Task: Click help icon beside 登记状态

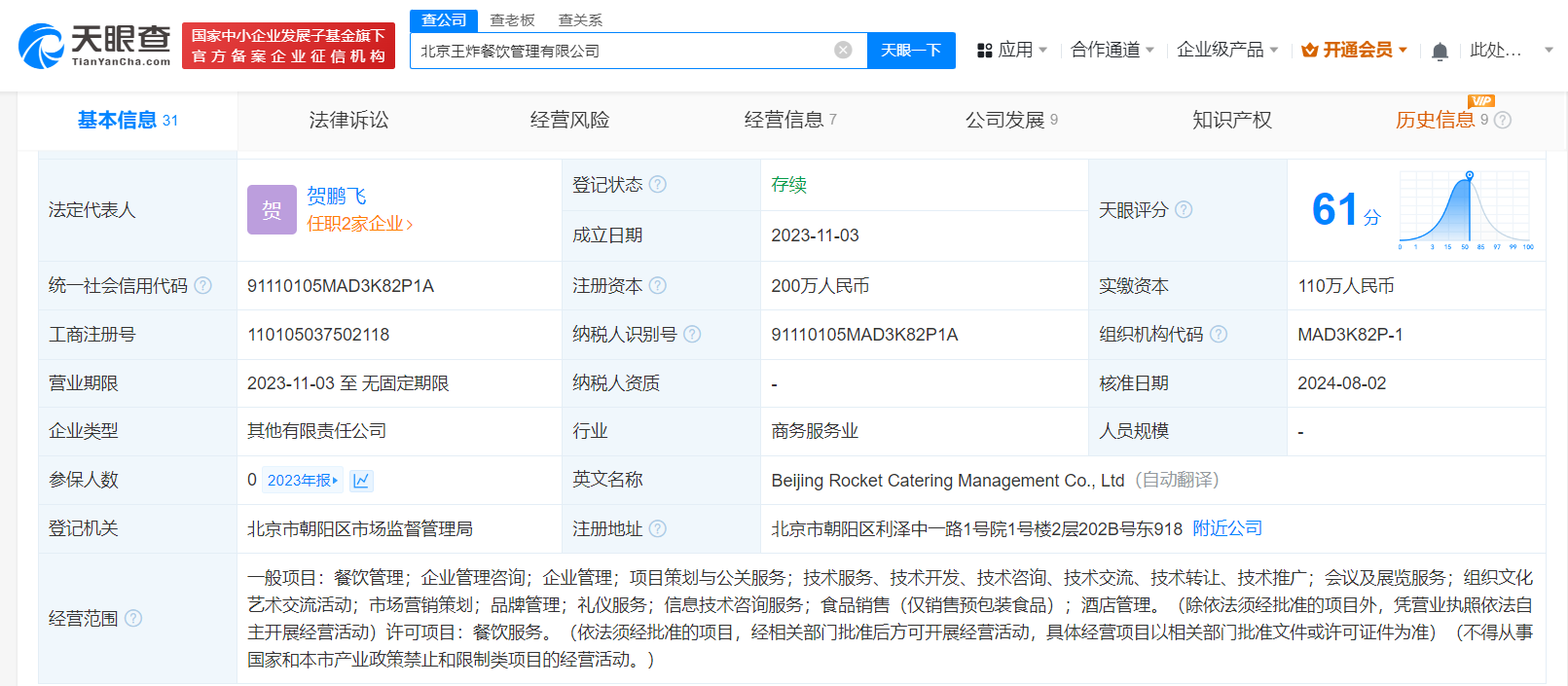Action: click(x=658, y=185)
